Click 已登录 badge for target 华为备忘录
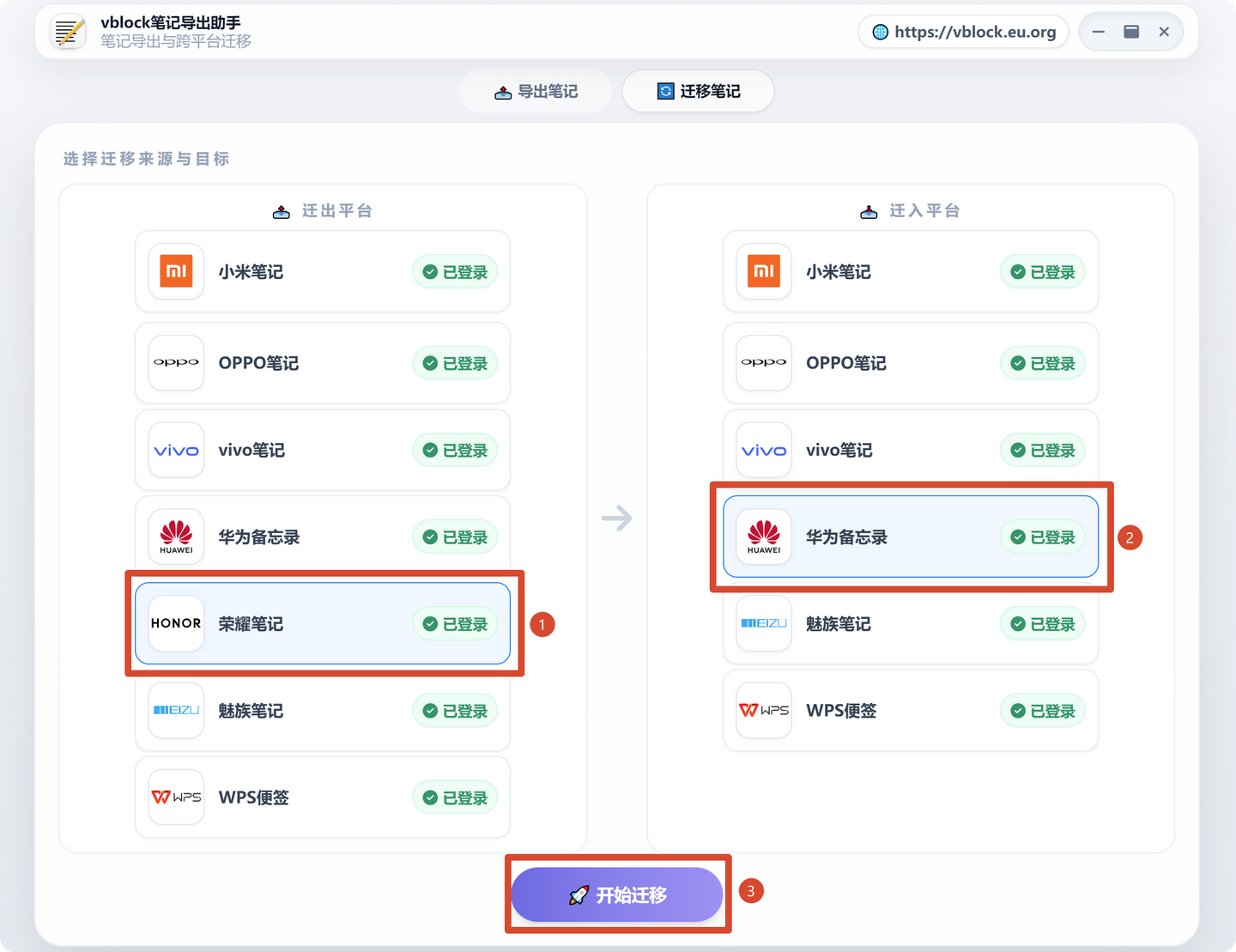Viewport: 1236px width, 952px height. pyautogui.click(x=1043, y=537)
